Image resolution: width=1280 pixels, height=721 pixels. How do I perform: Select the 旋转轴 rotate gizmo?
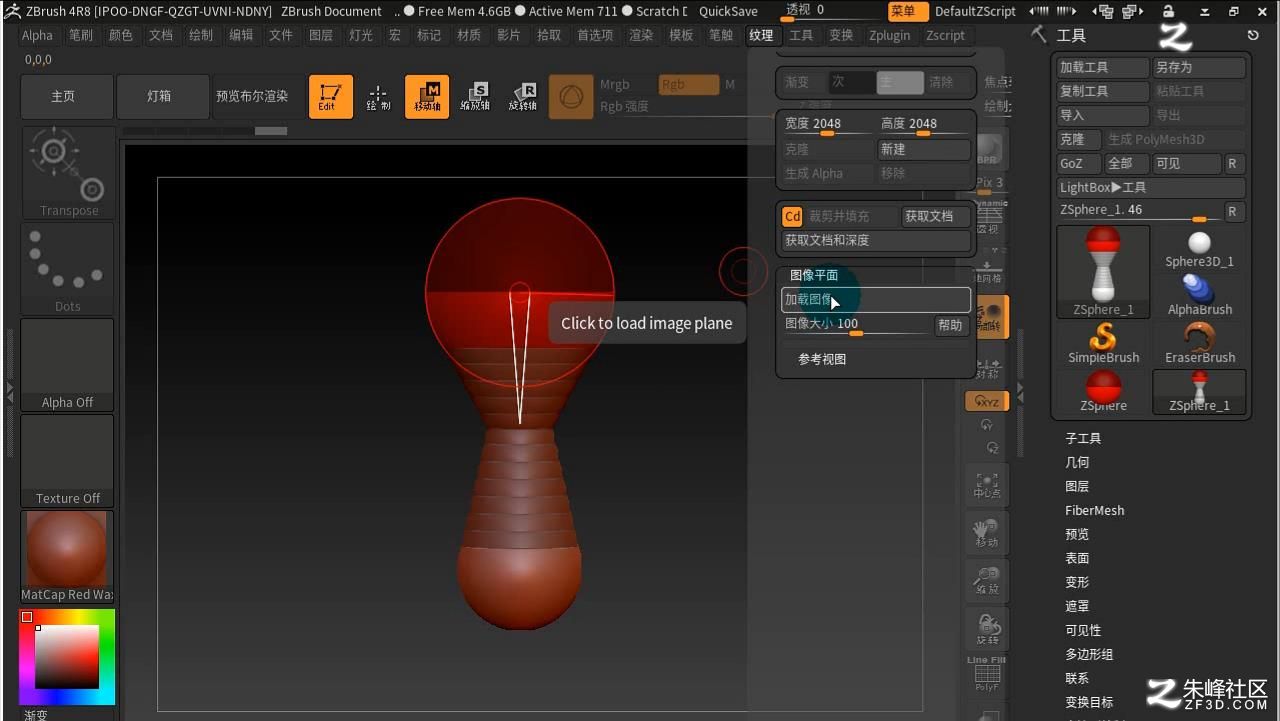[x=523, y=96]
